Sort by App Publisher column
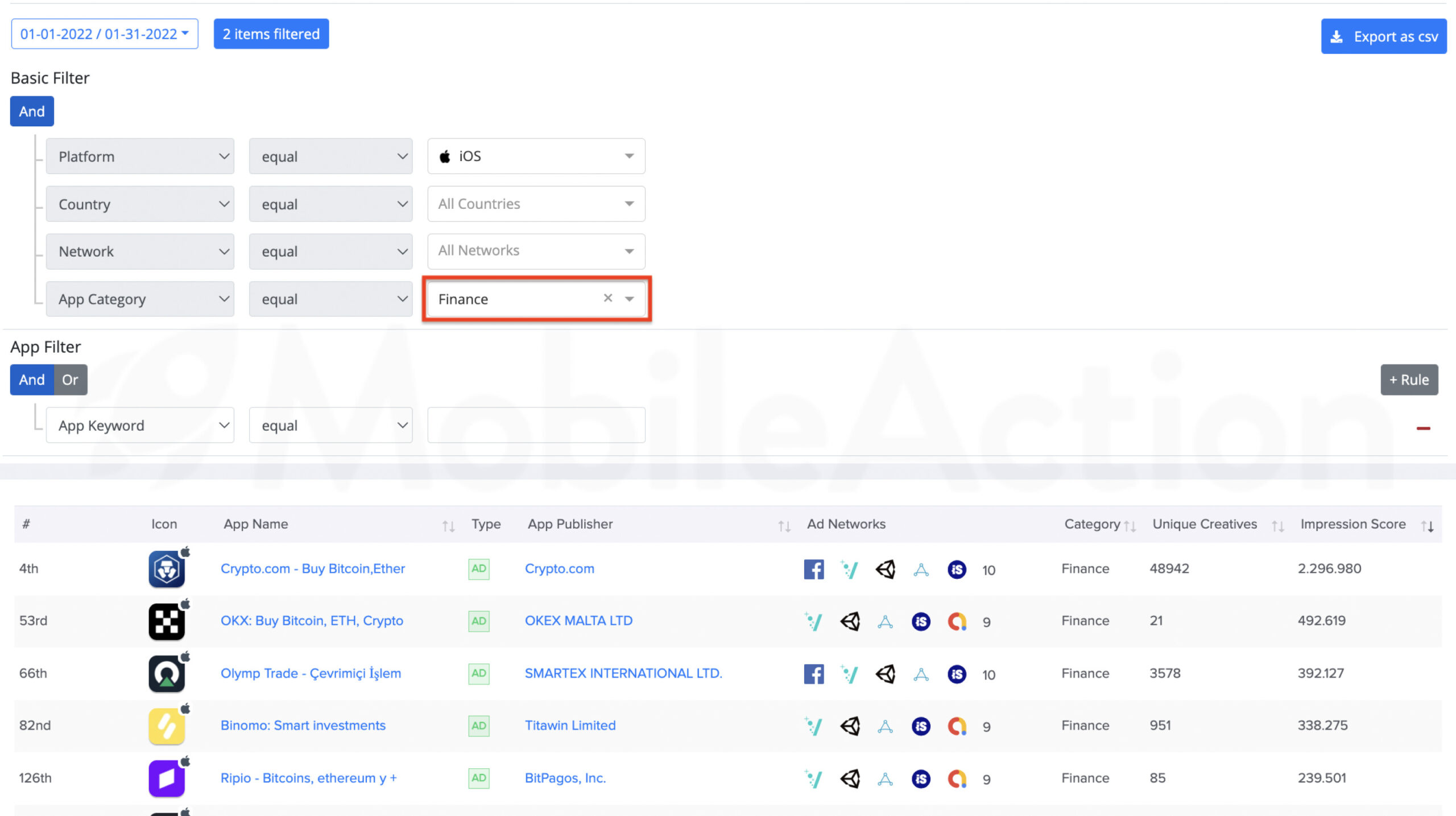Image resolution: width=1456 pixels, height=816 pixels. click(x=784, y=526)
